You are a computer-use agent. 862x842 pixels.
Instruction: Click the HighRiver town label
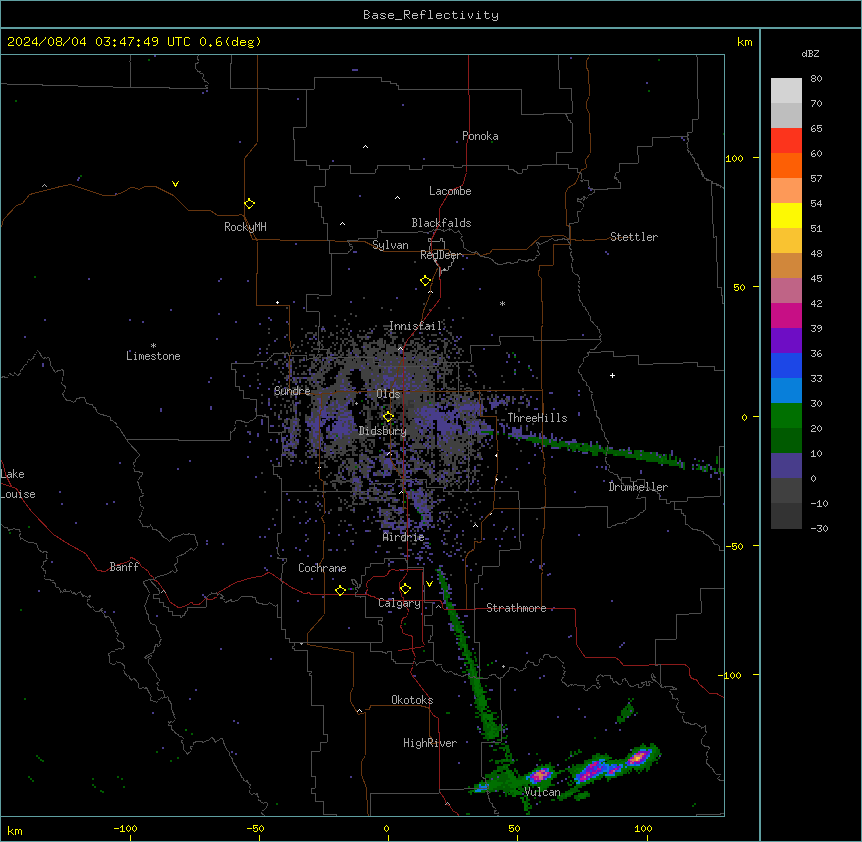[x=430, y=743]
